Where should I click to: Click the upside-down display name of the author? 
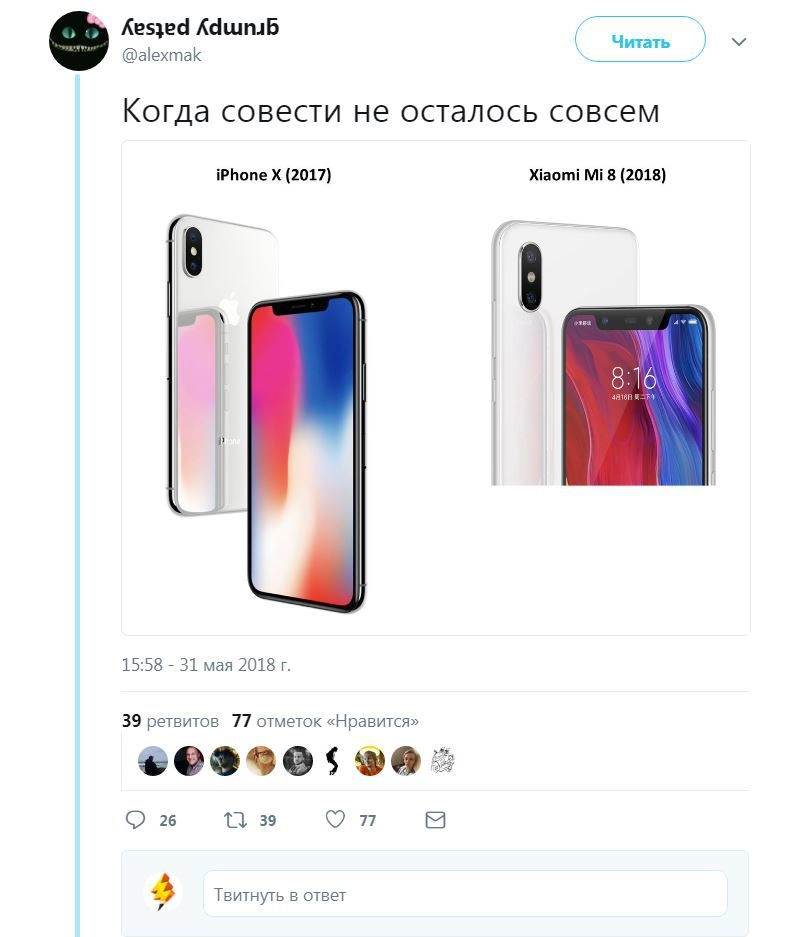click(x=200, y=27)
